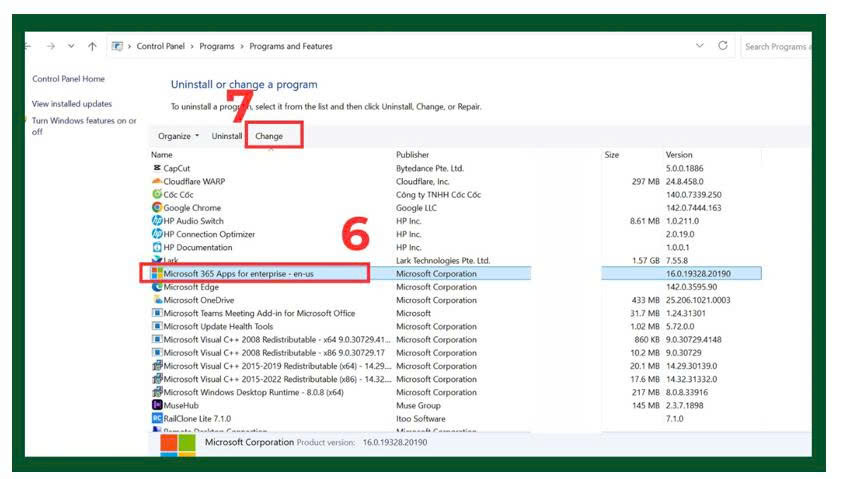The image size is (845, 479).
Task: Click the 860 KB size cell
Action: point(647,339)
